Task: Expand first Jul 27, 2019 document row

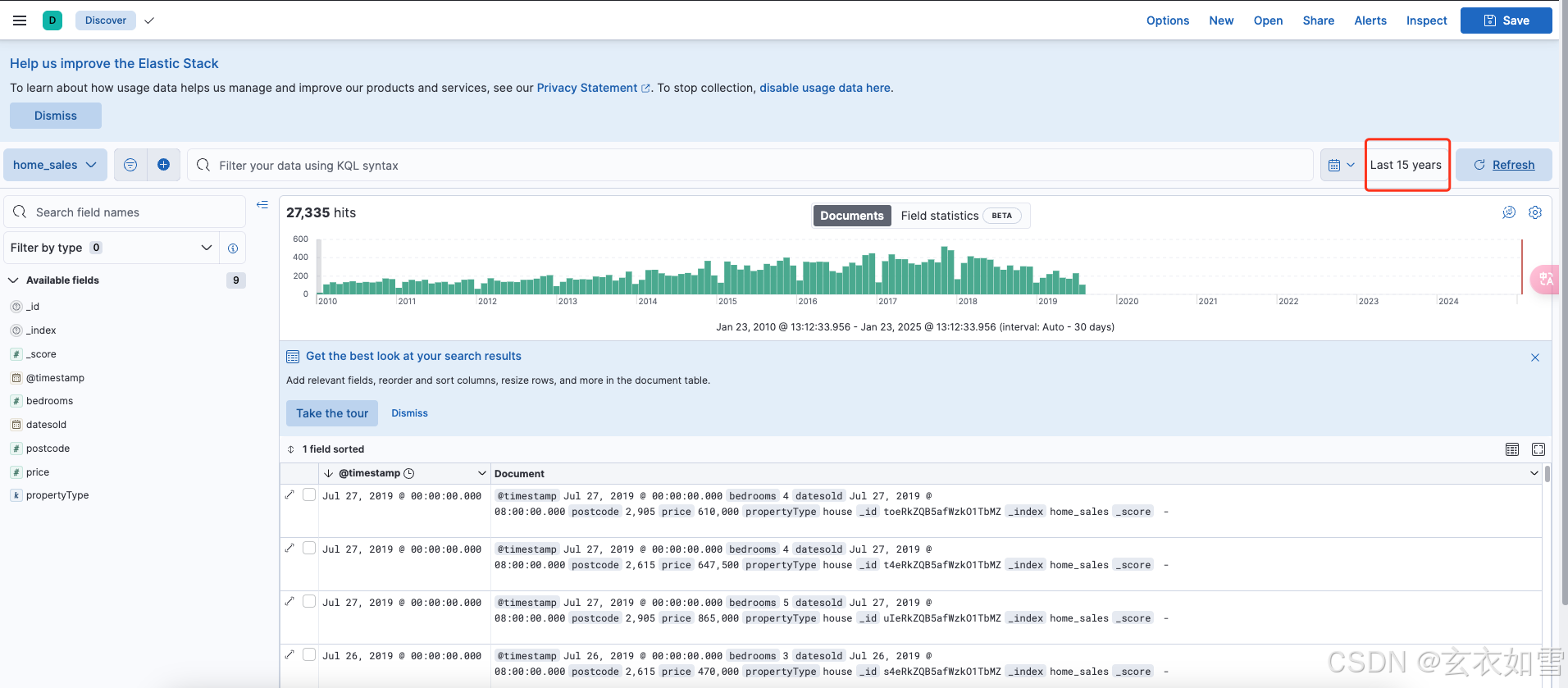Action: [x=289, y=494]
